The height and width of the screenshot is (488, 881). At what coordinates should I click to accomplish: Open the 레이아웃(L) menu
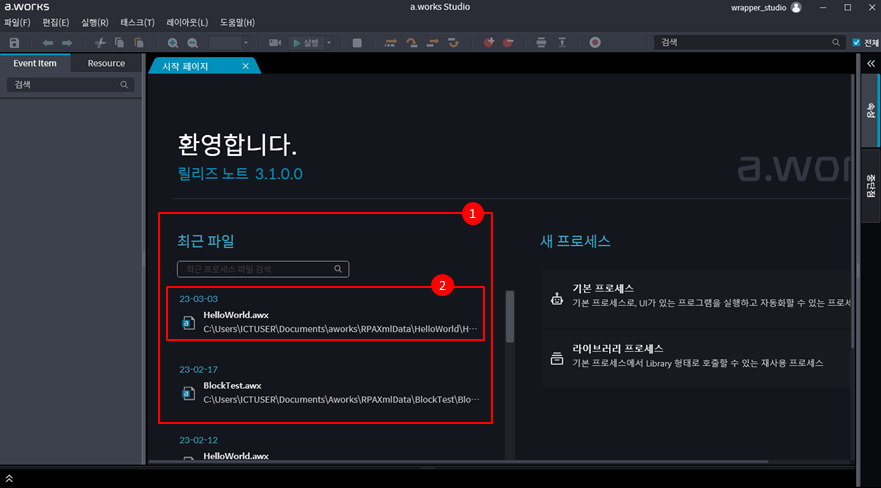point(187,22)
